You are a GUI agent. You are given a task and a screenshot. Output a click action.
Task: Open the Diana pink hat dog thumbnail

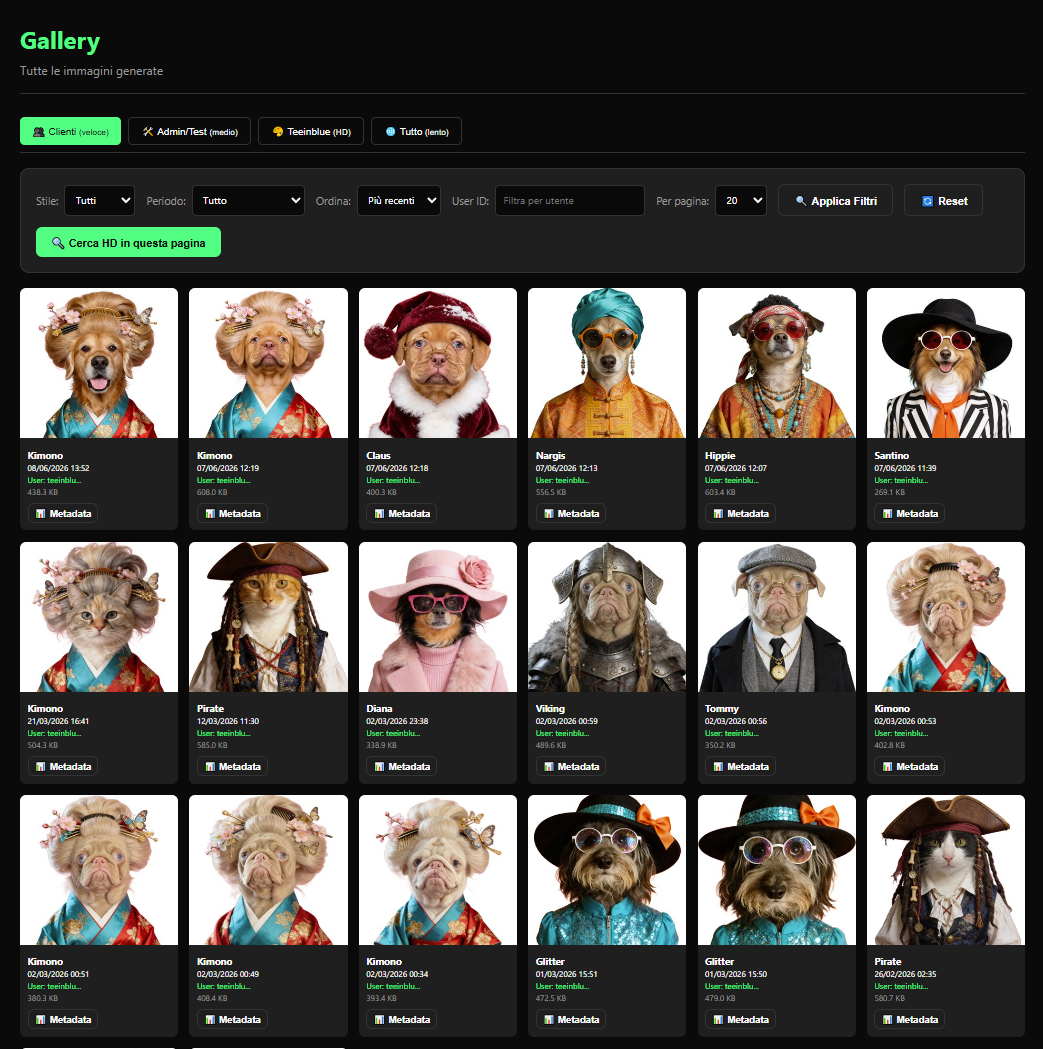point(438,617)
